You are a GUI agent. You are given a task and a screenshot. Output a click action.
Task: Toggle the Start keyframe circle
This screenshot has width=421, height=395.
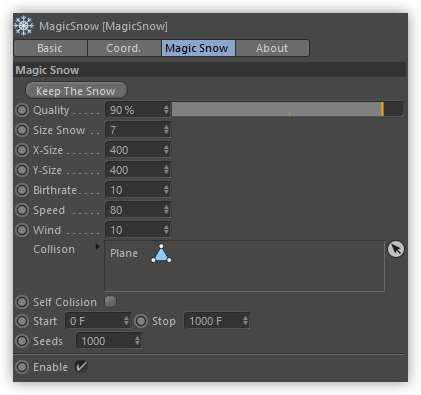click(22, 321)
